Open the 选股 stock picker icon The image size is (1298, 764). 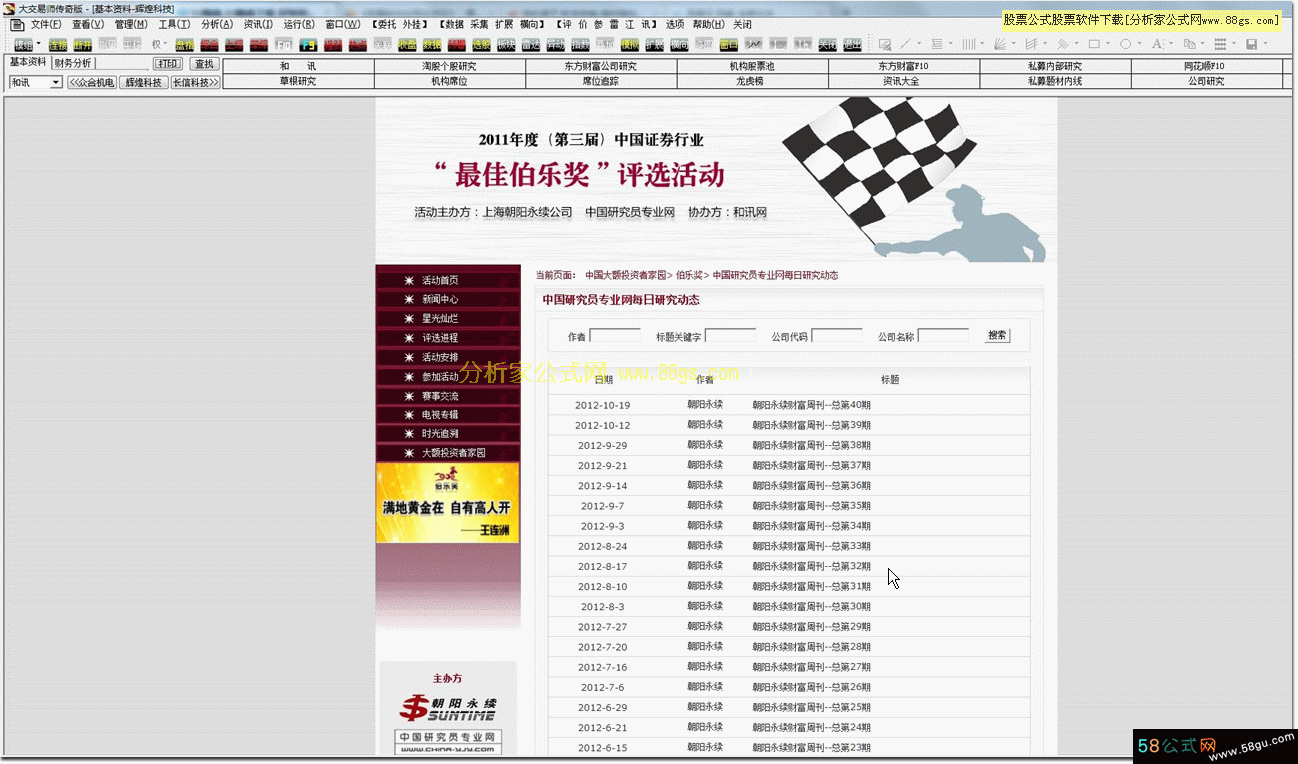481,44
